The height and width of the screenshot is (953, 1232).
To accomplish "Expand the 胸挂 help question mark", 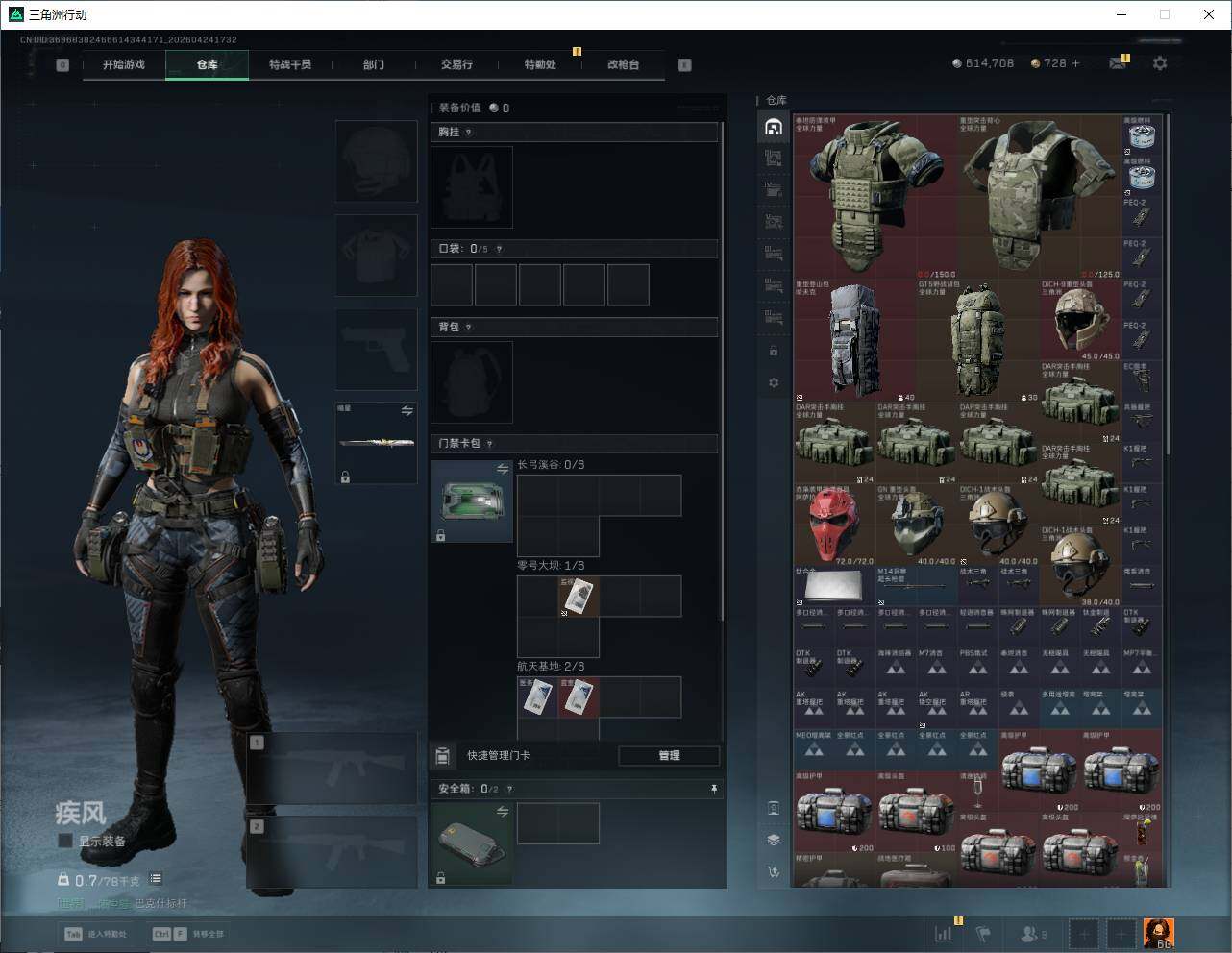I will [x=469, y=133].
